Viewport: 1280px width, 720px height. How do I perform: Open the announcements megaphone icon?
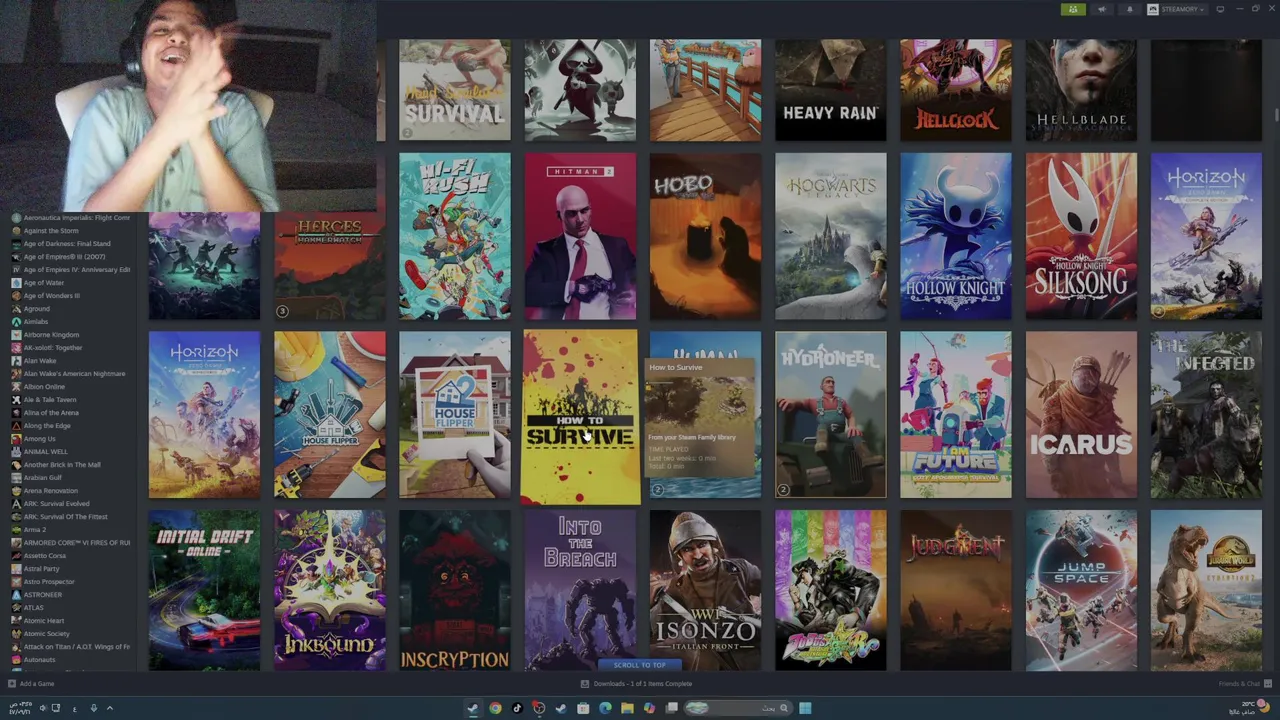(x=1102, y=9)
